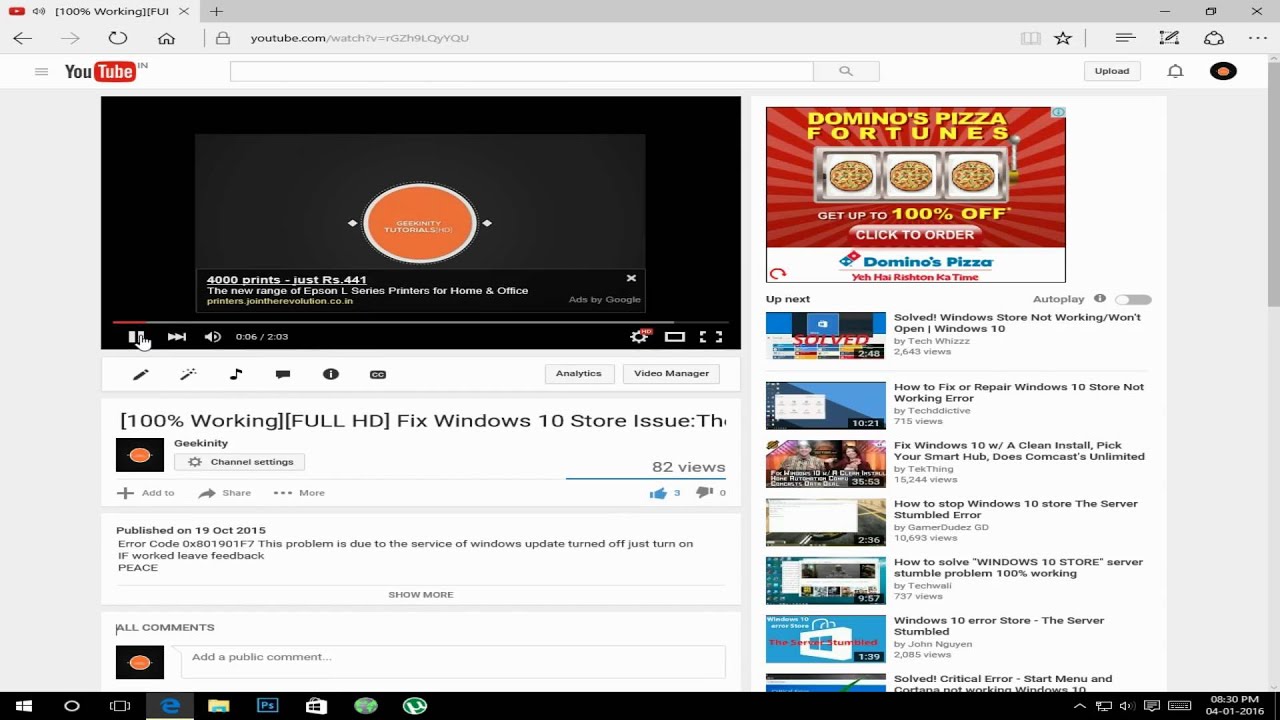Image resolution: width=1280 pixels, height=720 pixels.
Task: Open Edge More actions ellipsis
Action: (x=1258, y=38)
